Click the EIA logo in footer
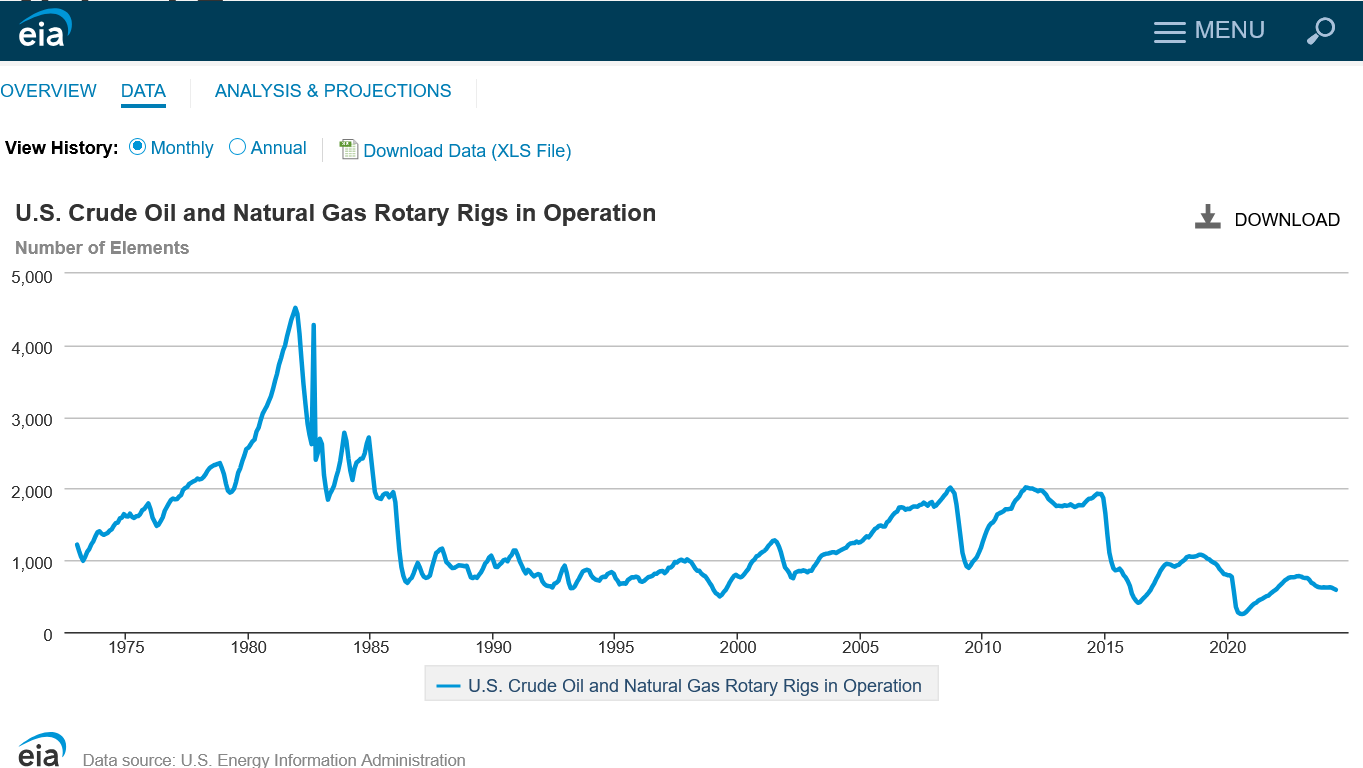Viewport: 1363px width, 768px height. click(x=41, y=751)
